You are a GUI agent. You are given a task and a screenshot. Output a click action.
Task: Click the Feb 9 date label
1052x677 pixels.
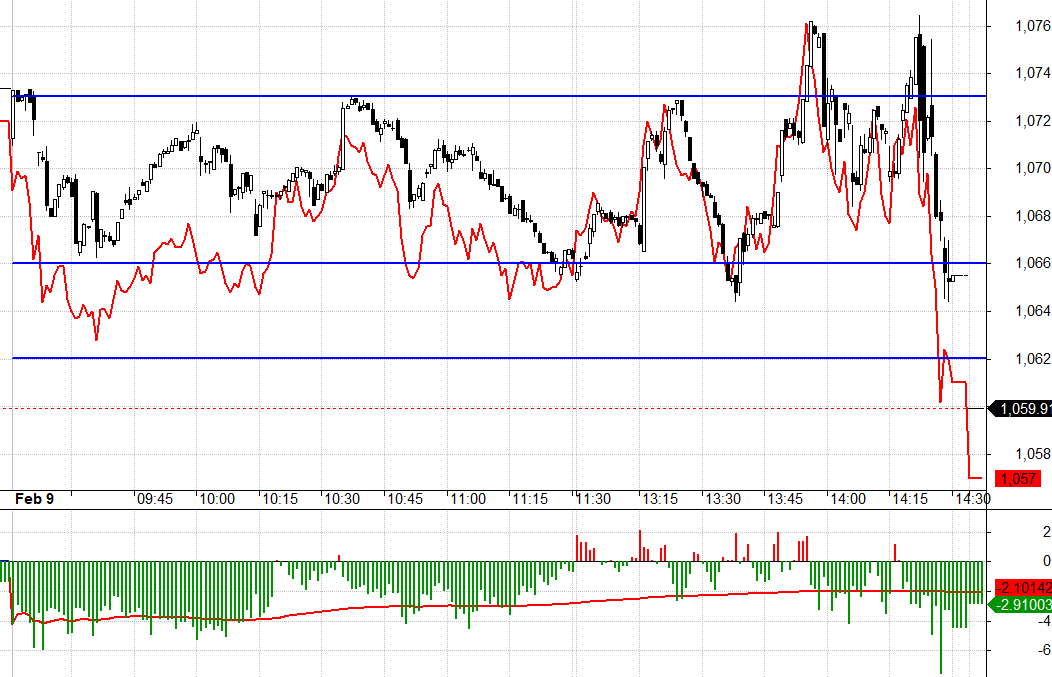point(35,498)
